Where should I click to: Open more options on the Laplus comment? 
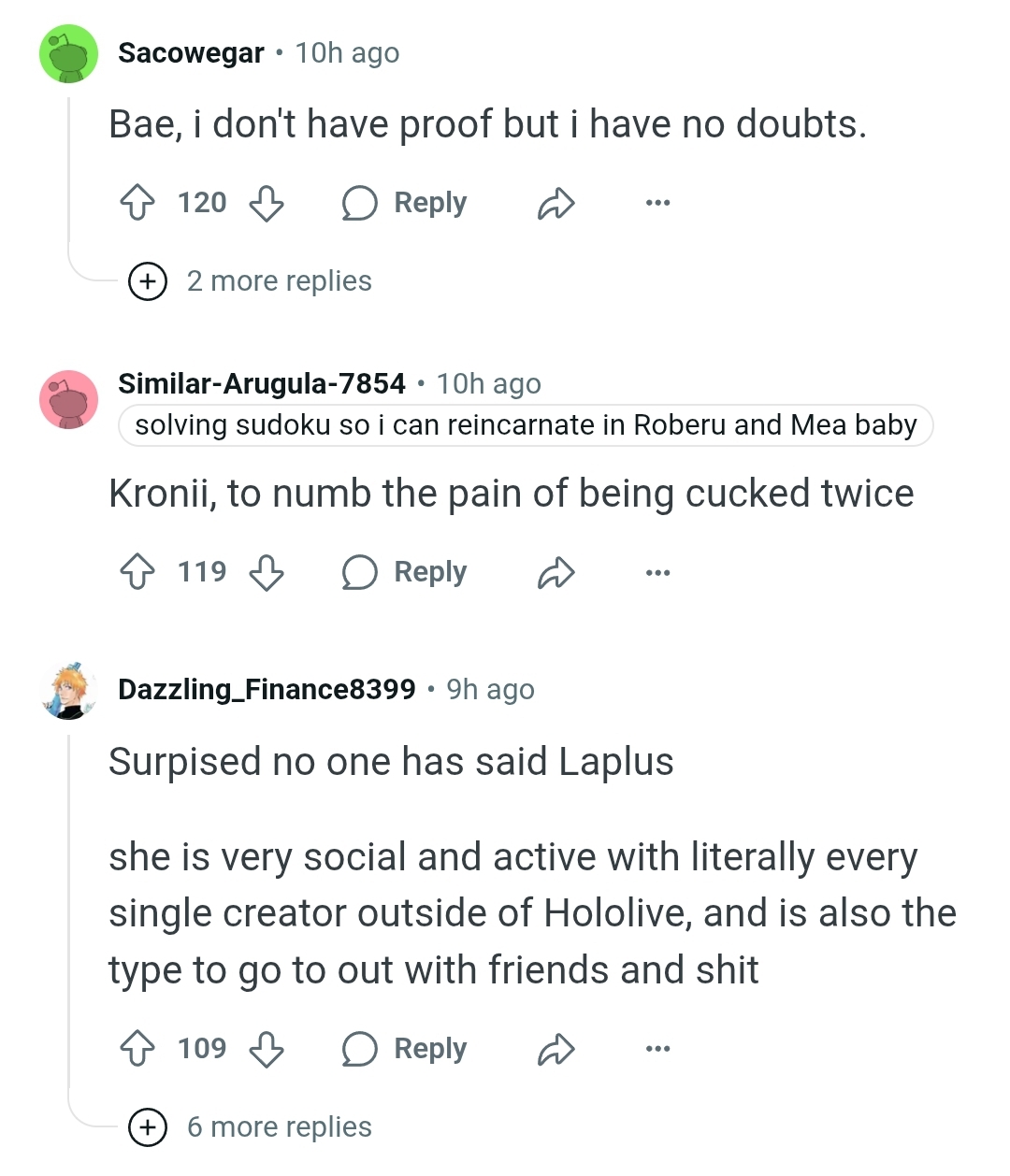(x=657, y=1049)
